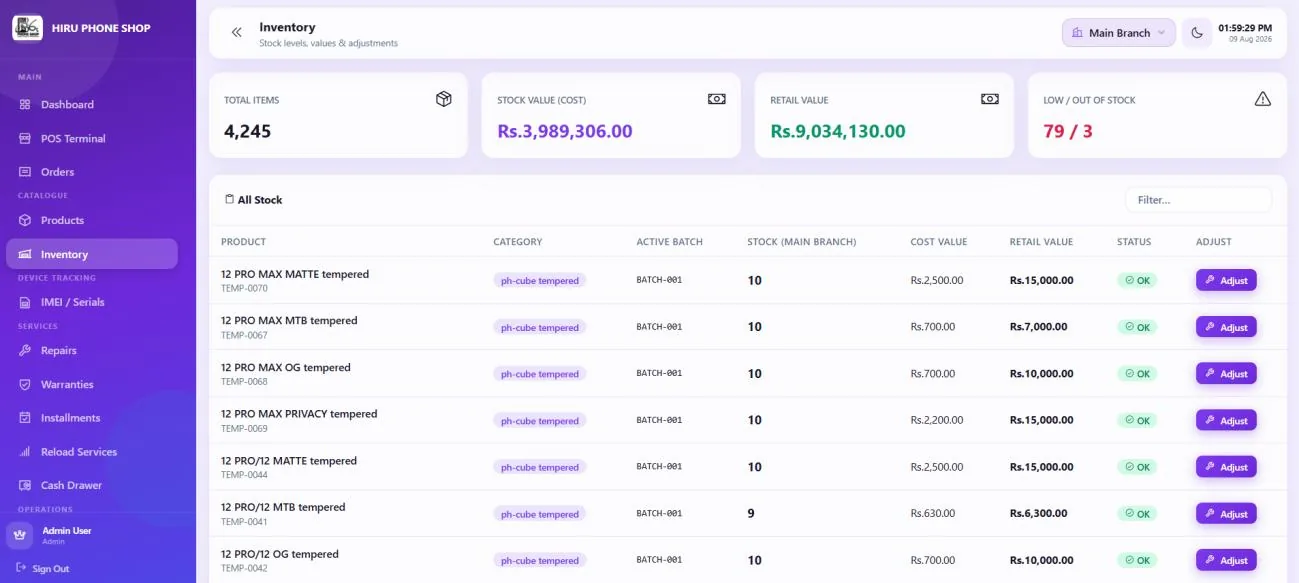Click the Low Stock warning triangle icon
Viewport: 1299px width, 583px height.
coord(1263,99)
